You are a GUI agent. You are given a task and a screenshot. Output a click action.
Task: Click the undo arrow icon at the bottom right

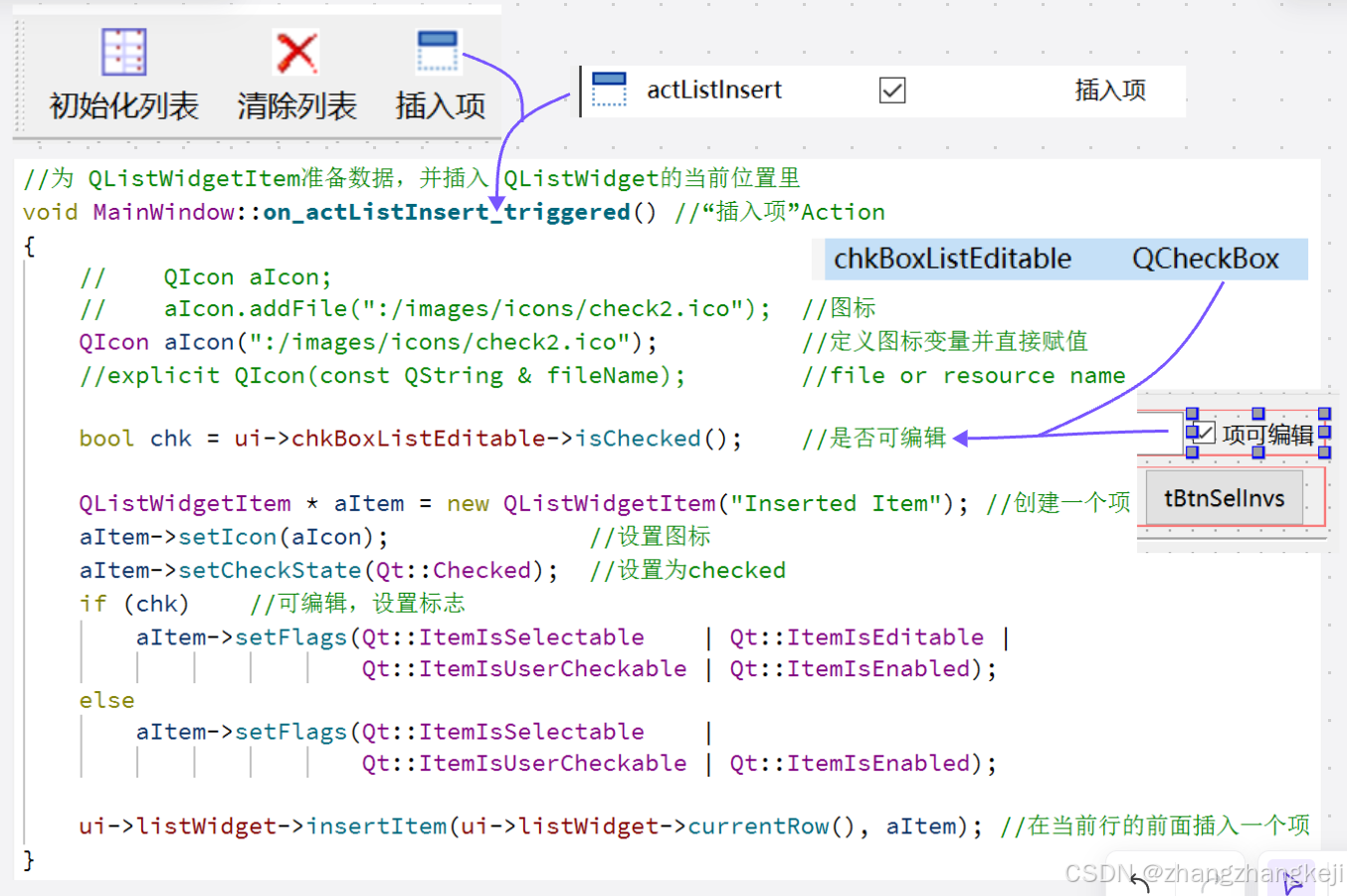1139,881
